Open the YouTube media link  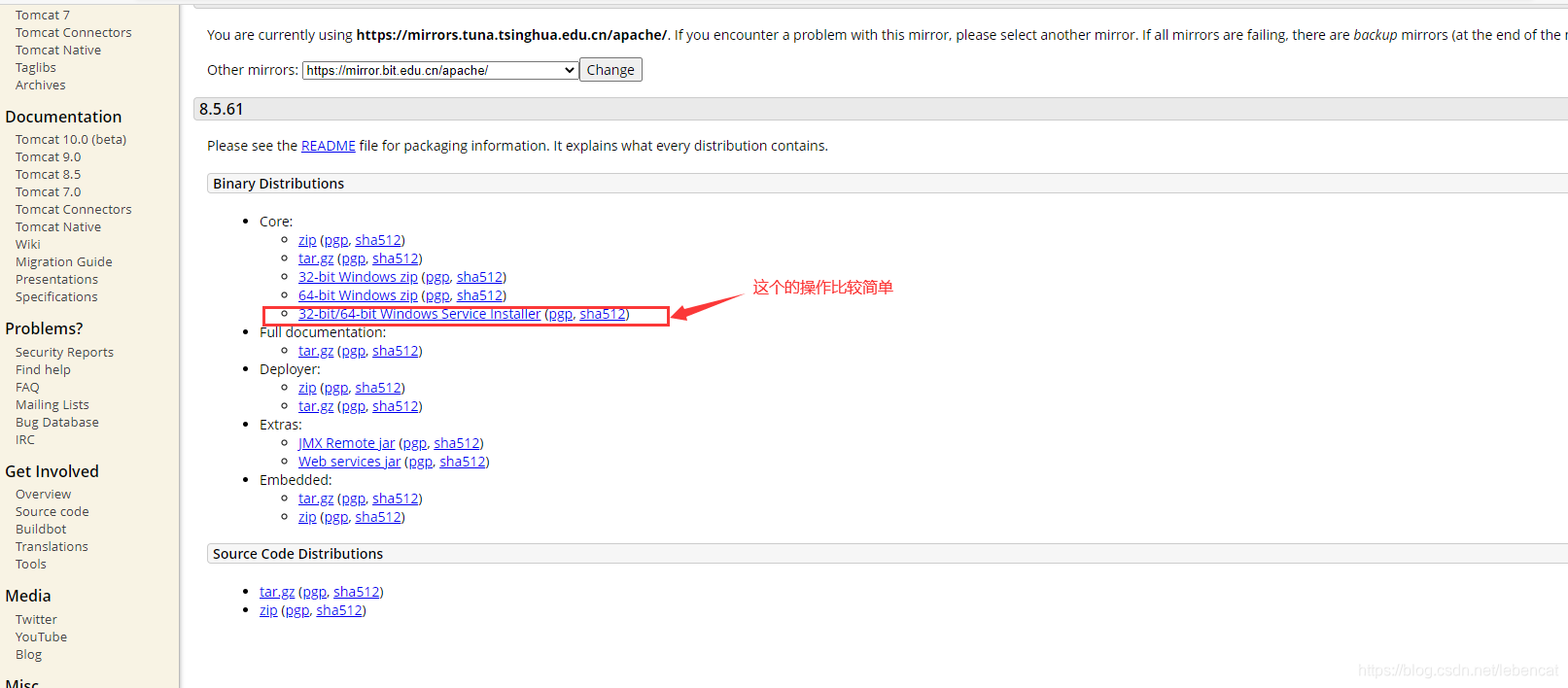click(42, 637)
